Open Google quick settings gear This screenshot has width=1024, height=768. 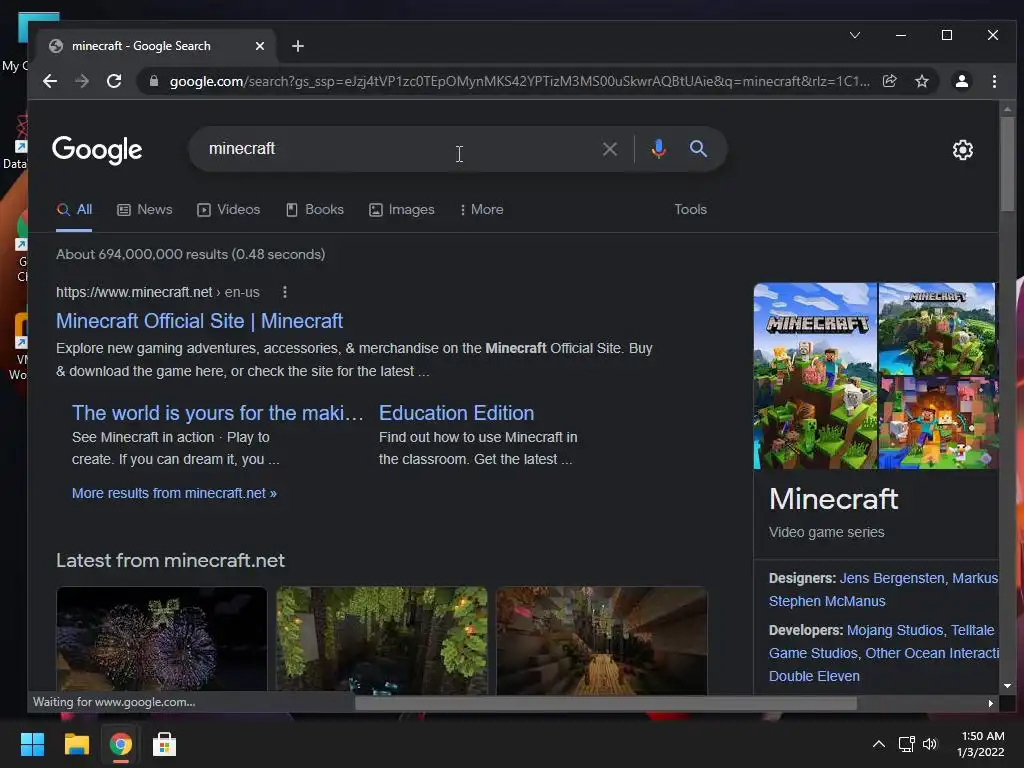pos(963,150)
